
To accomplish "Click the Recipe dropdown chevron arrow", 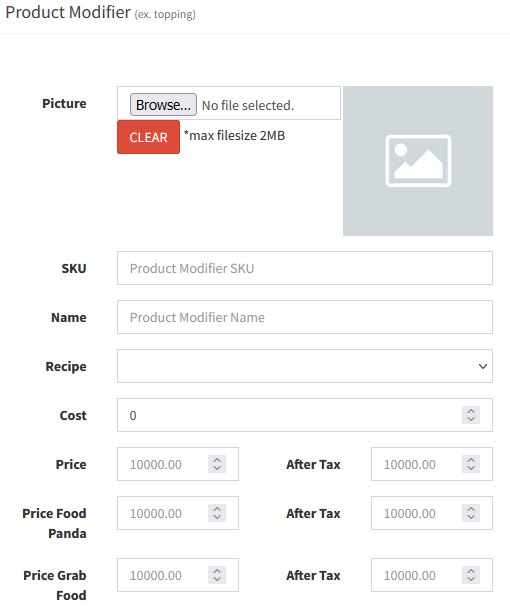I will coord(482,366).
